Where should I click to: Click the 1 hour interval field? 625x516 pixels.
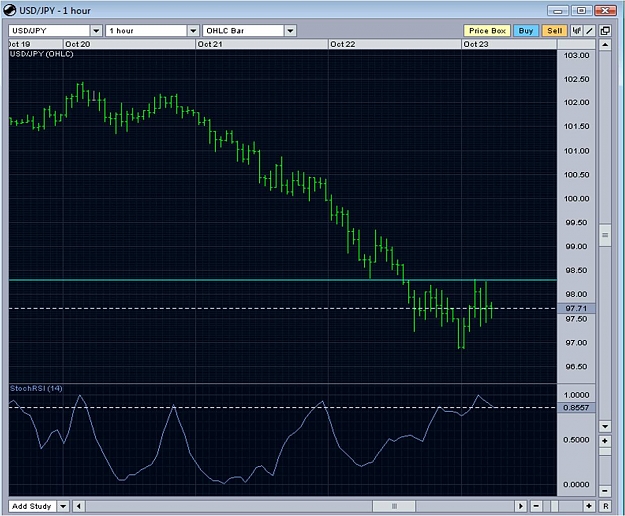(146, 31)
